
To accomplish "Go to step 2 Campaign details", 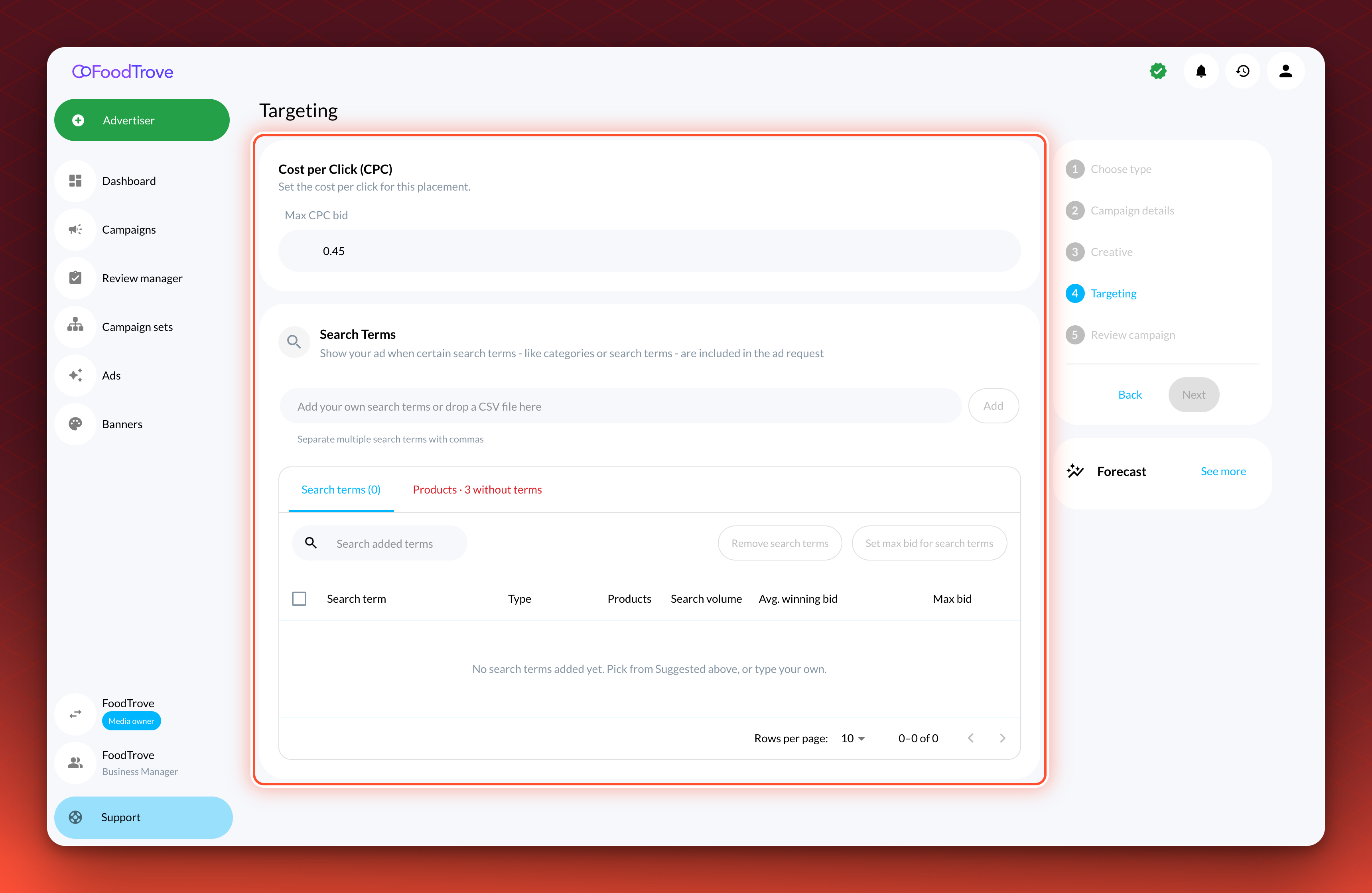I will coord(1120,210).
